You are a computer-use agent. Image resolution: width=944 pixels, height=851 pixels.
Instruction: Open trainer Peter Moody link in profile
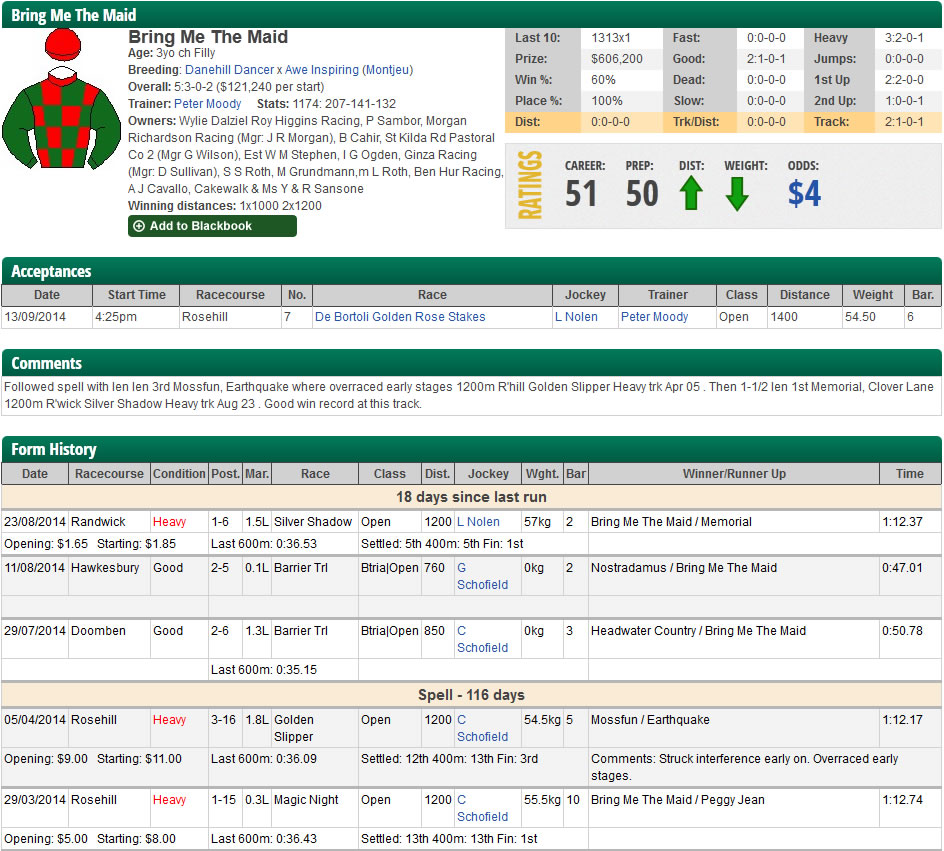pyautogui.click(x=207, y=104)
